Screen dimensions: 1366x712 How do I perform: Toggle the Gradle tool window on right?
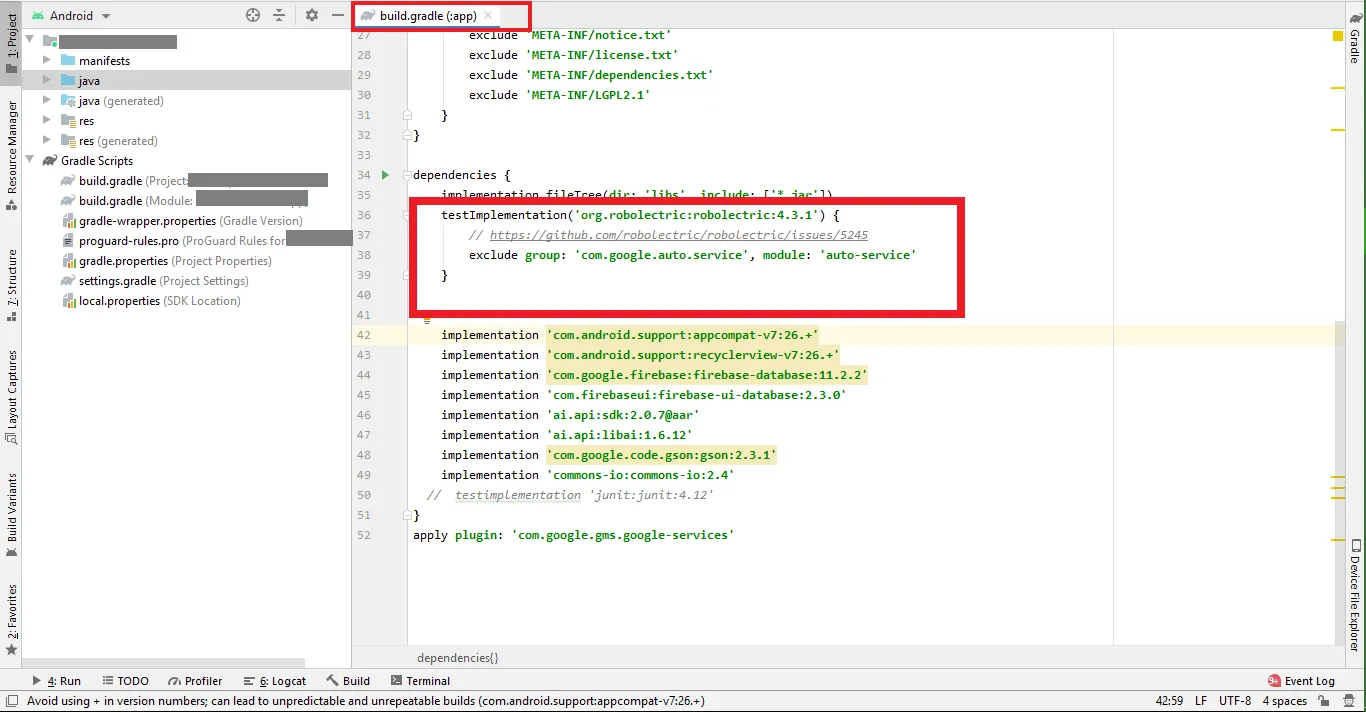click(x=1354, y=38)
